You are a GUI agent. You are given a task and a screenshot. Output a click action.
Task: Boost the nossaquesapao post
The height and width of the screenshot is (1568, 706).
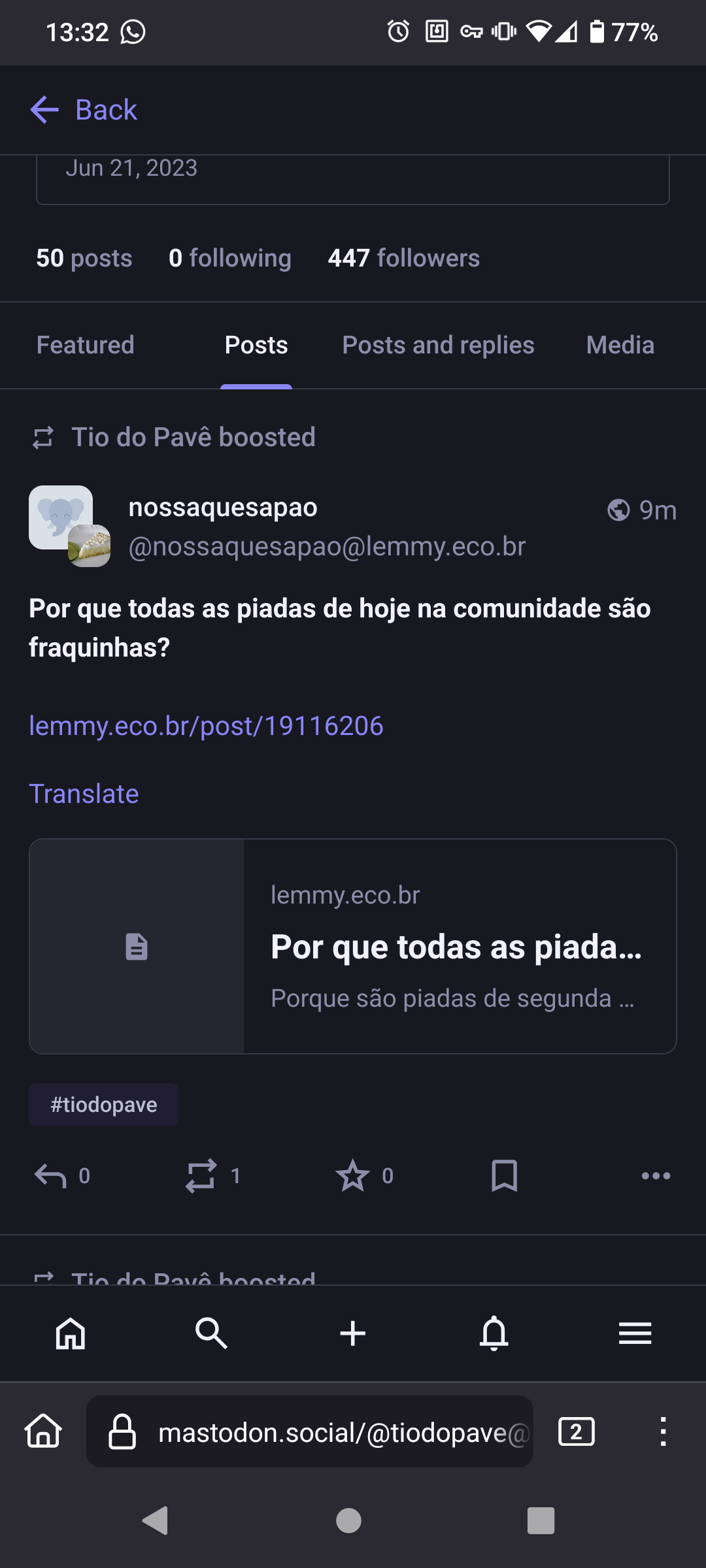coord(201,1176)
